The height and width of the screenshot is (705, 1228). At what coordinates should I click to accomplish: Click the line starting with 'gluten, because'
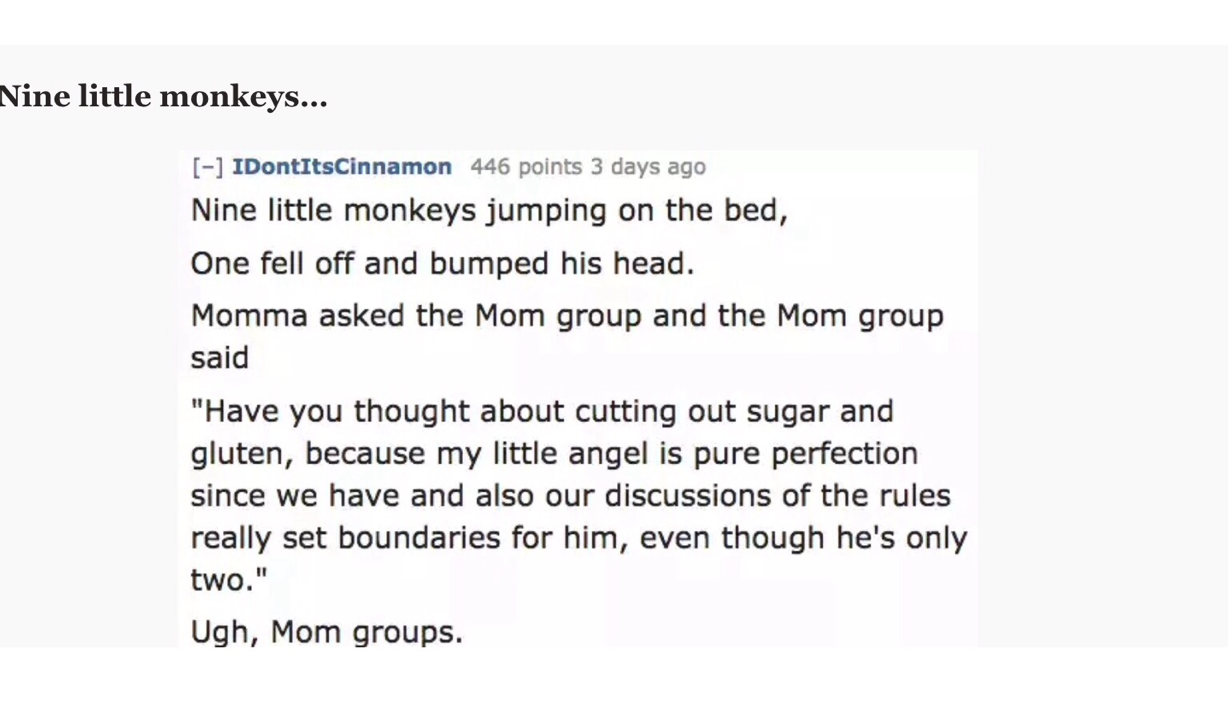pos(553,453)
